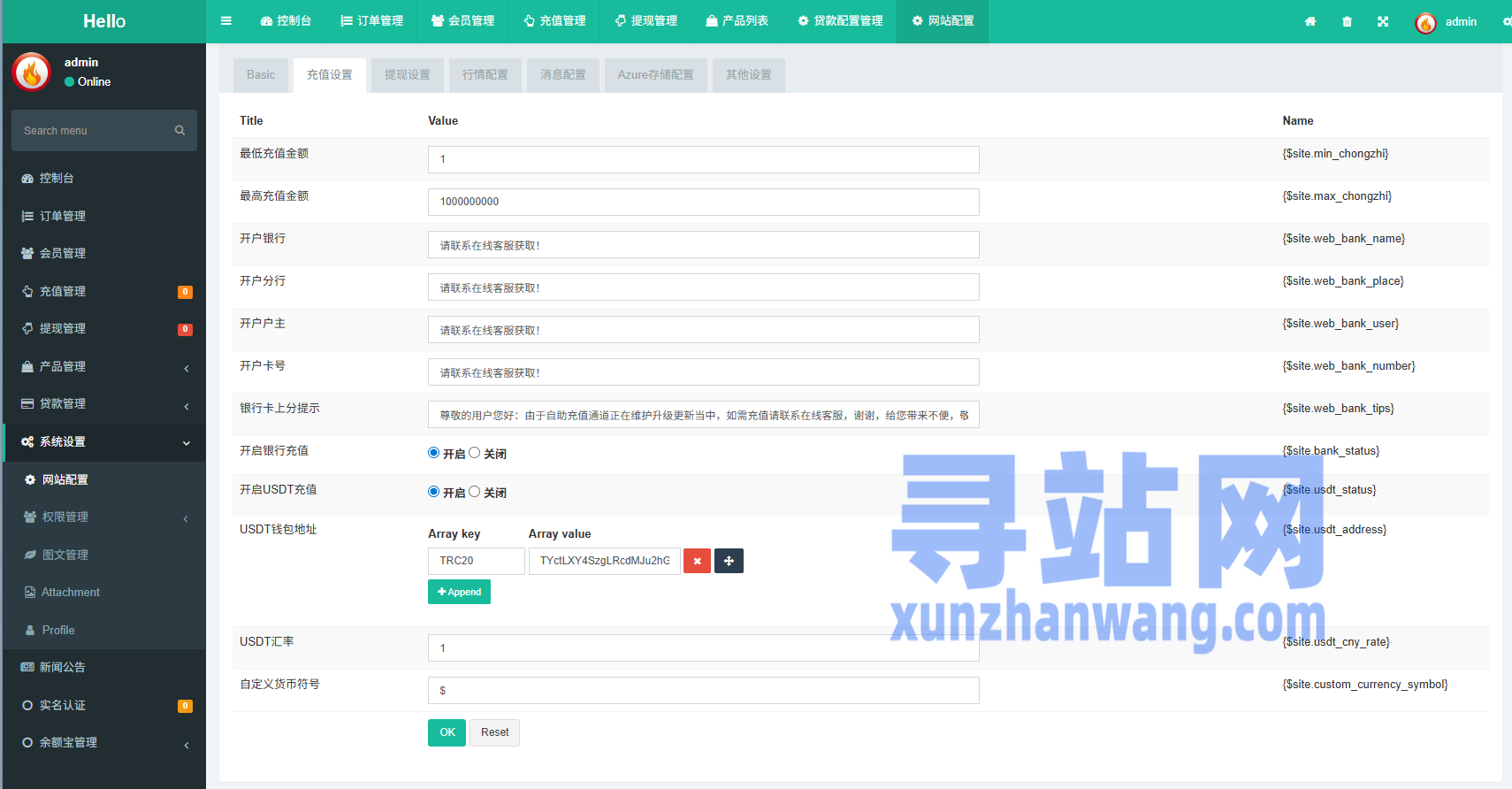Click the 最高充值金额 input field
Viewport: 1512px width, 789px height.
pyautogui.click(x=704, y=202)
